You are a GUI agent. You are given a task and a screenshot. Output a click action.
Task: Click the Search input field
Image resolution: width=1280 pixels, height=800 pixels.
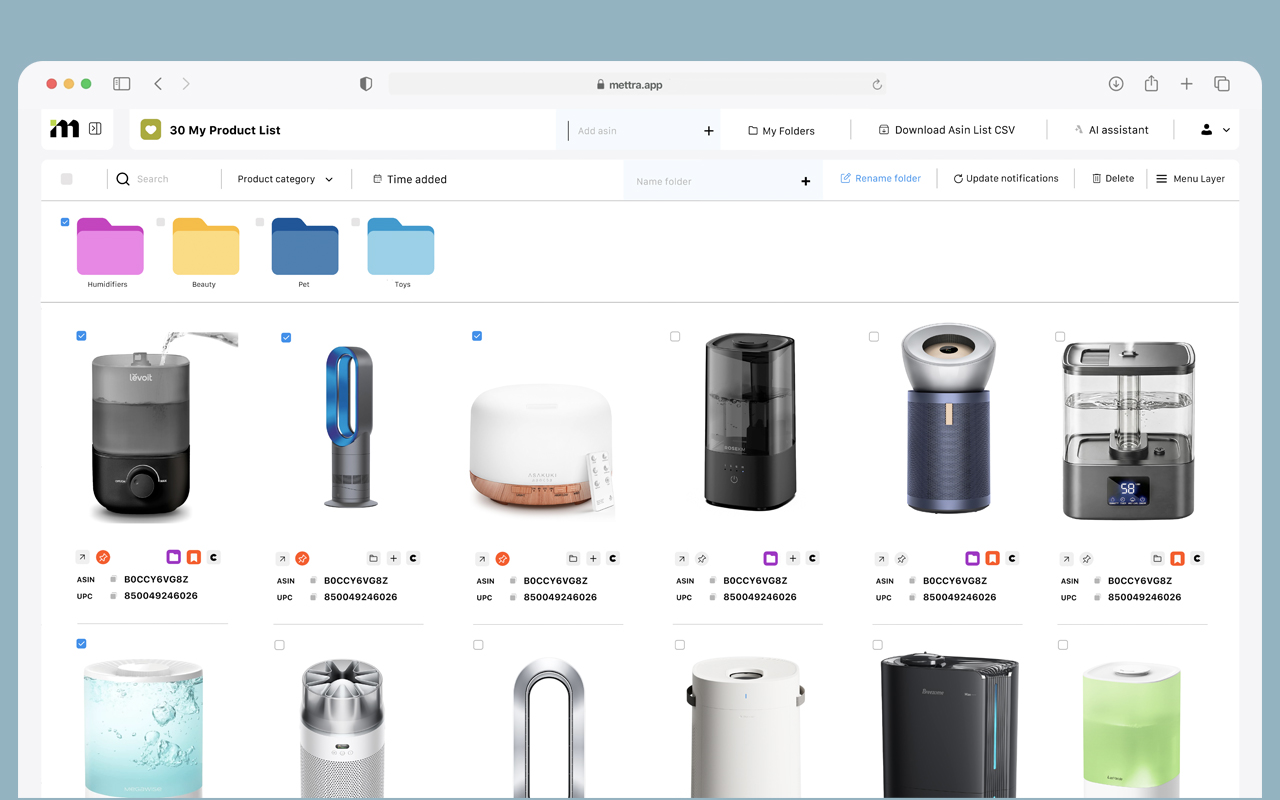165,179
